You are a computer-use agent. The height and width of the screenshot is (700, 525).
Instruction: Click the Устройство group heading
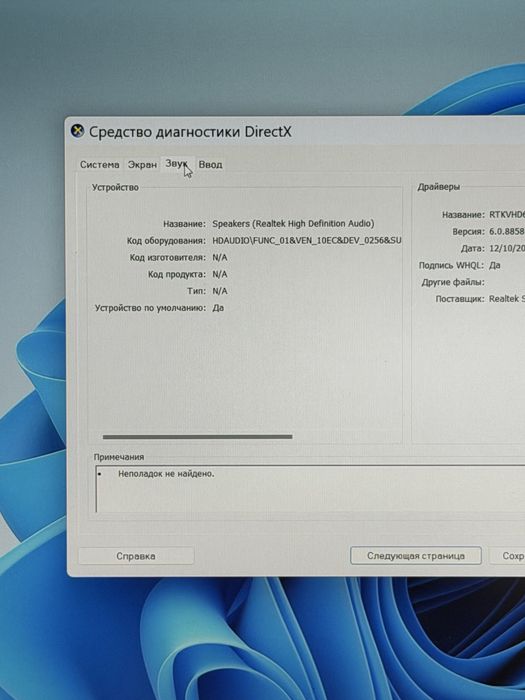pyautogui.click(x=115, y=188)
